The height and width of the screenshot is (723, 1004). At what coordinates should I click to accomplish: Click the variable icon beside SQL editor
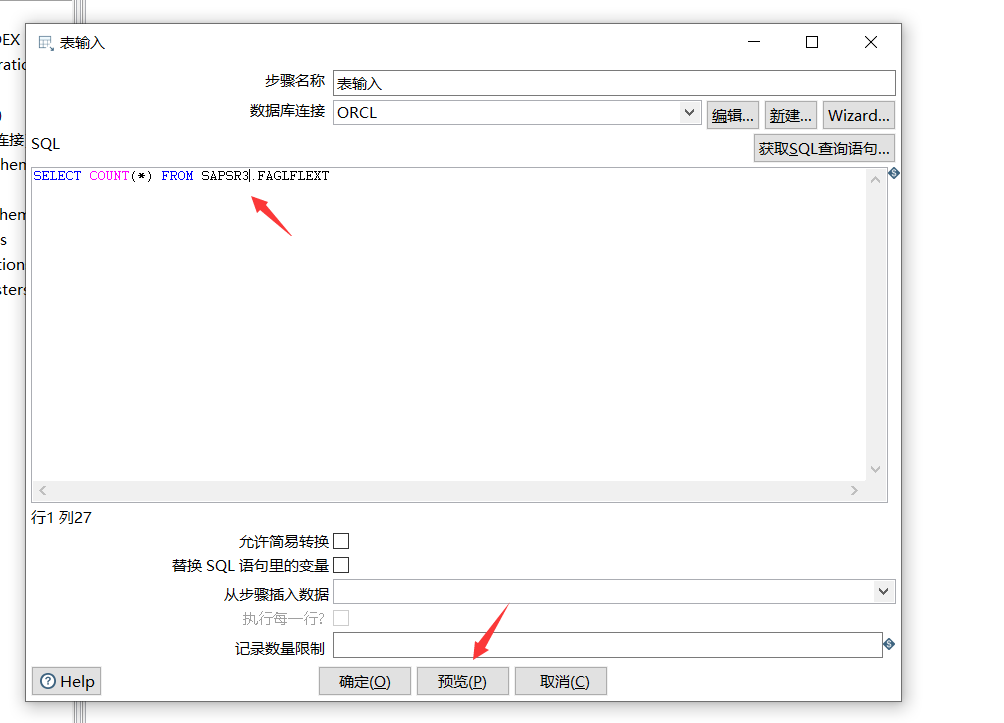[x=894, y=173]
